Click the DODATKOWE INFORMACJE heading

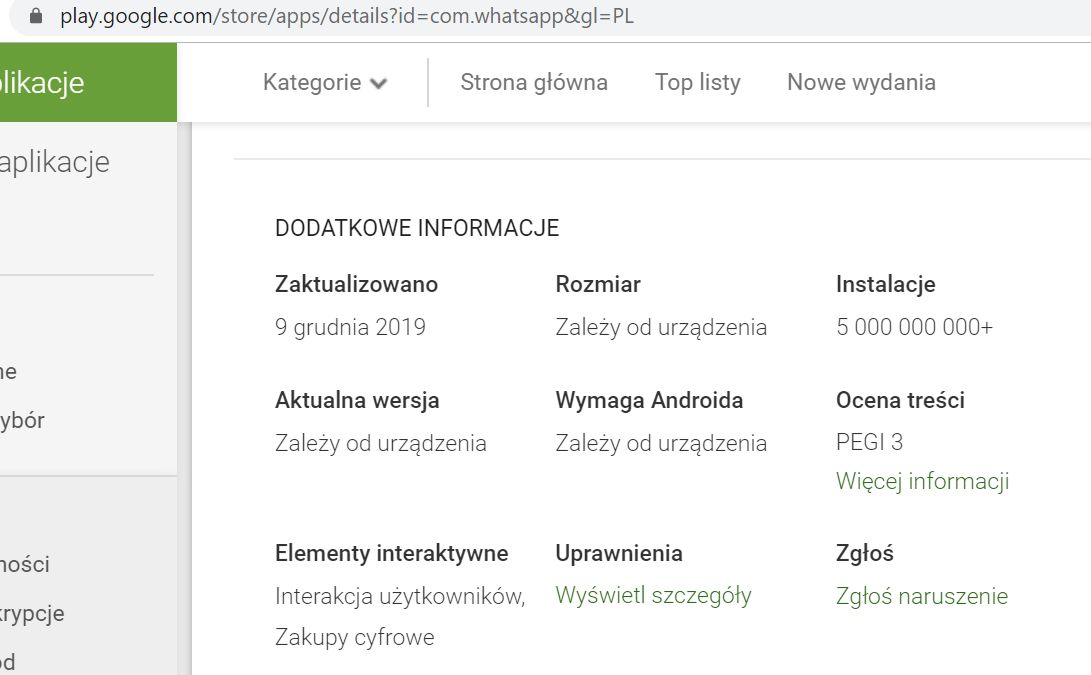point(417,228)
